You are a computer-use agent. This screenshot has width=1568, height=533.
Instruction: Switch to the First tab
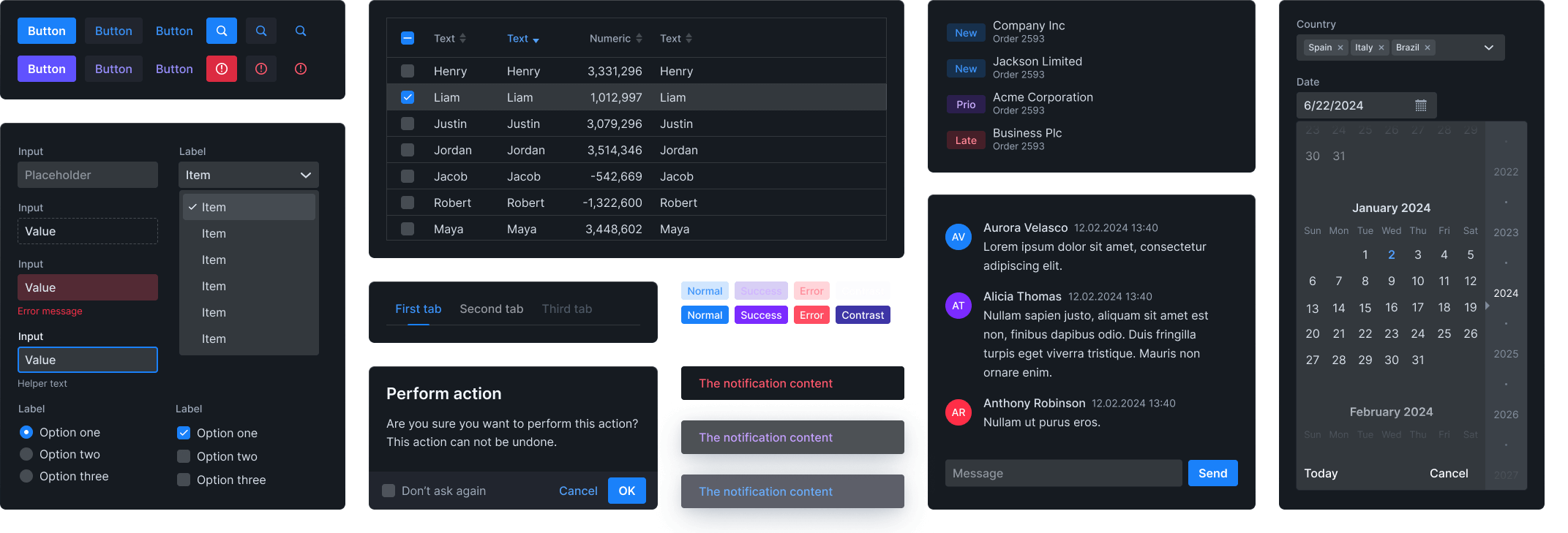coord(418,309)
